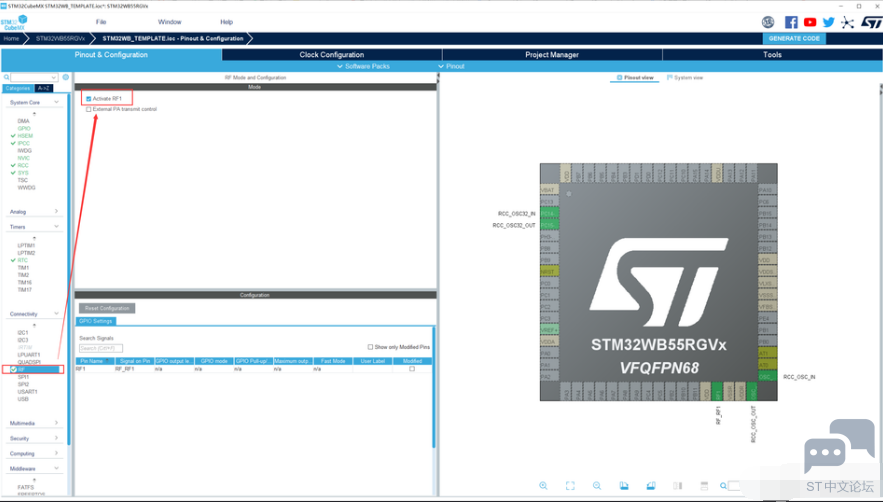
Task: Switch to Project Manager tab
Action: click(552, 55)
